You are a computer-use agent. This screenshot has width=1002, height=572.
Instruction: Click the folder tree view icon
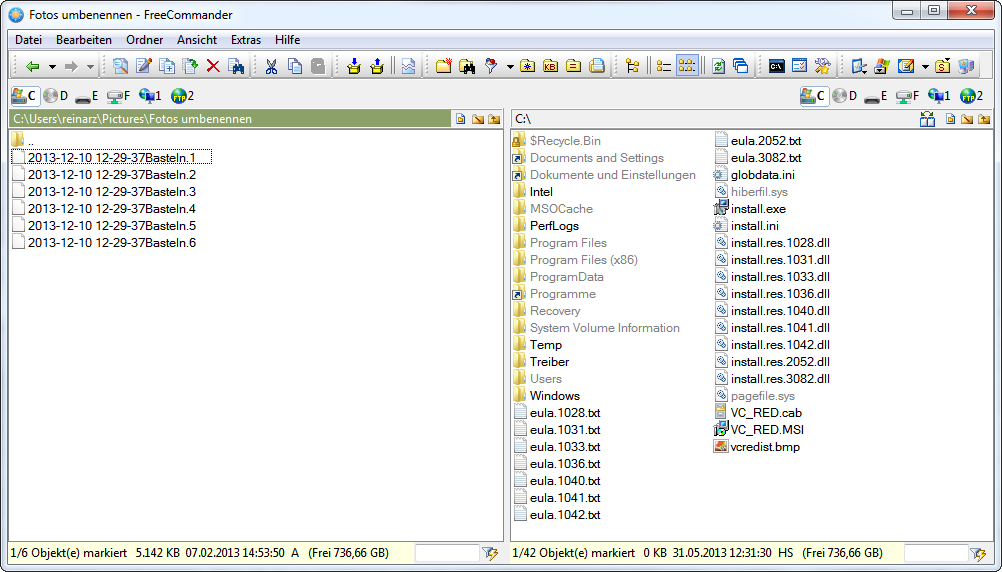(632, 67)
